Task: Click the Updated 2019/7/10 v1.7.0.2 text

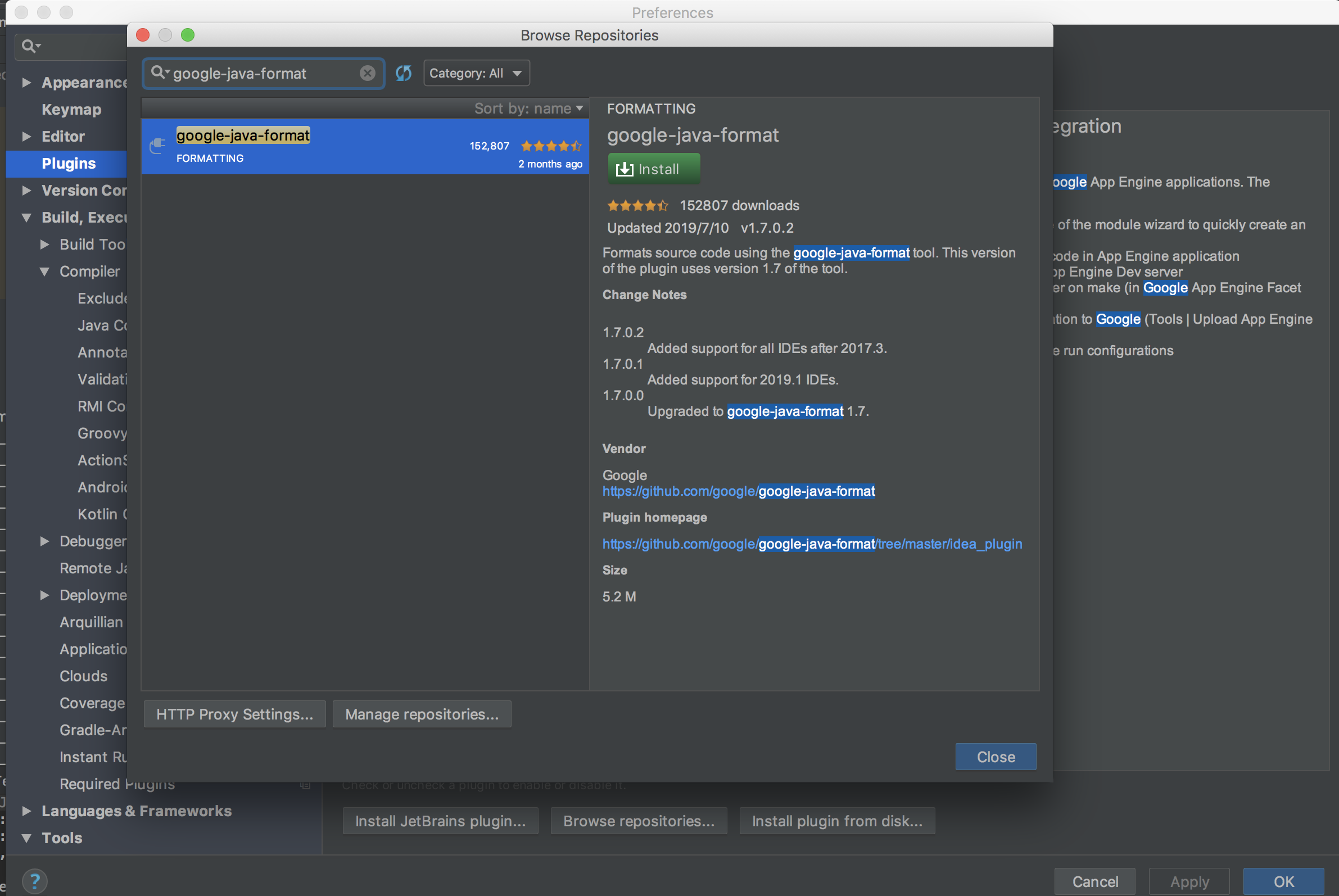Action: click(700, 228)
